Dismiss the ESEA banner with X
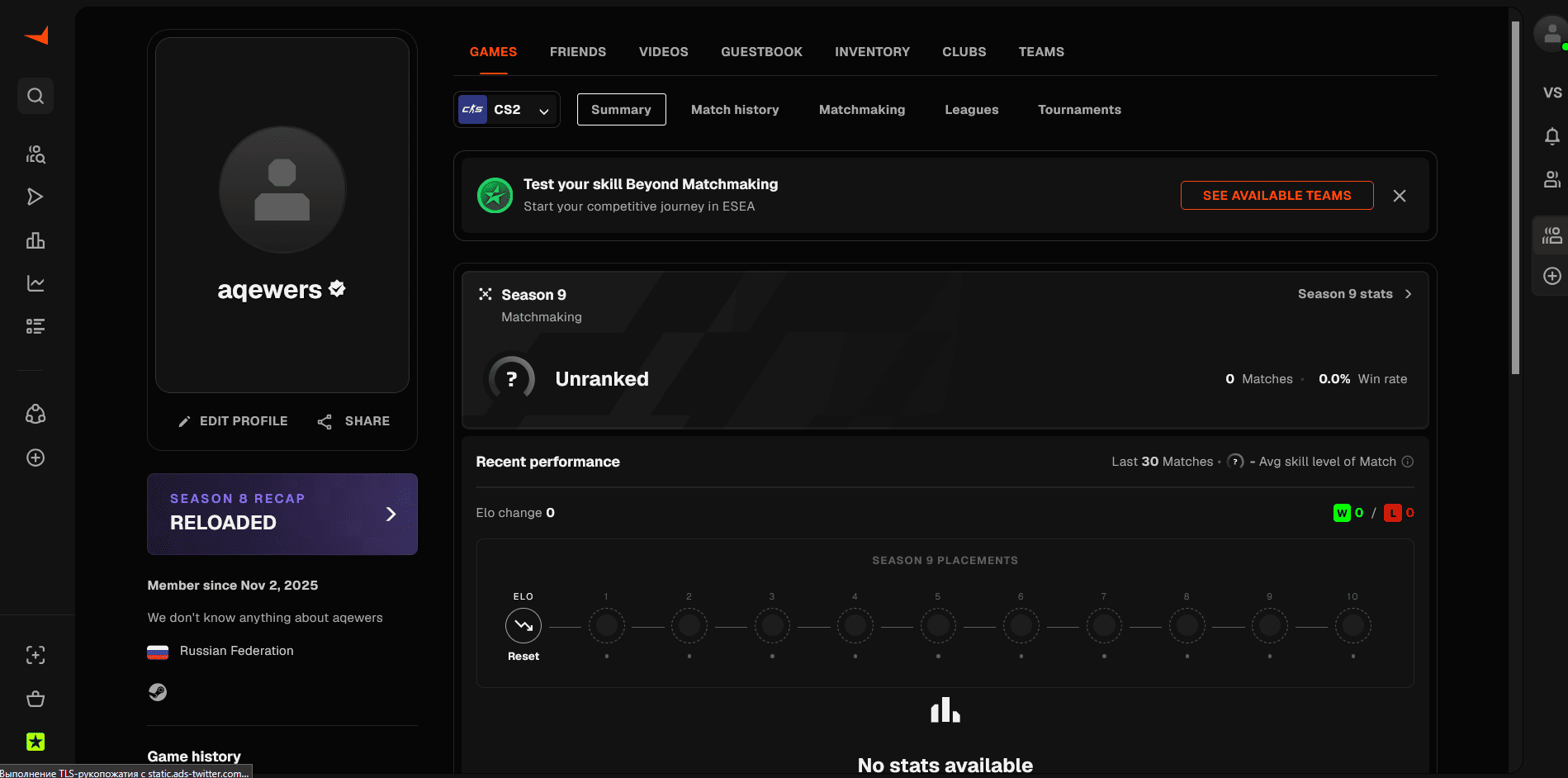 click(x=1400, y=196)
